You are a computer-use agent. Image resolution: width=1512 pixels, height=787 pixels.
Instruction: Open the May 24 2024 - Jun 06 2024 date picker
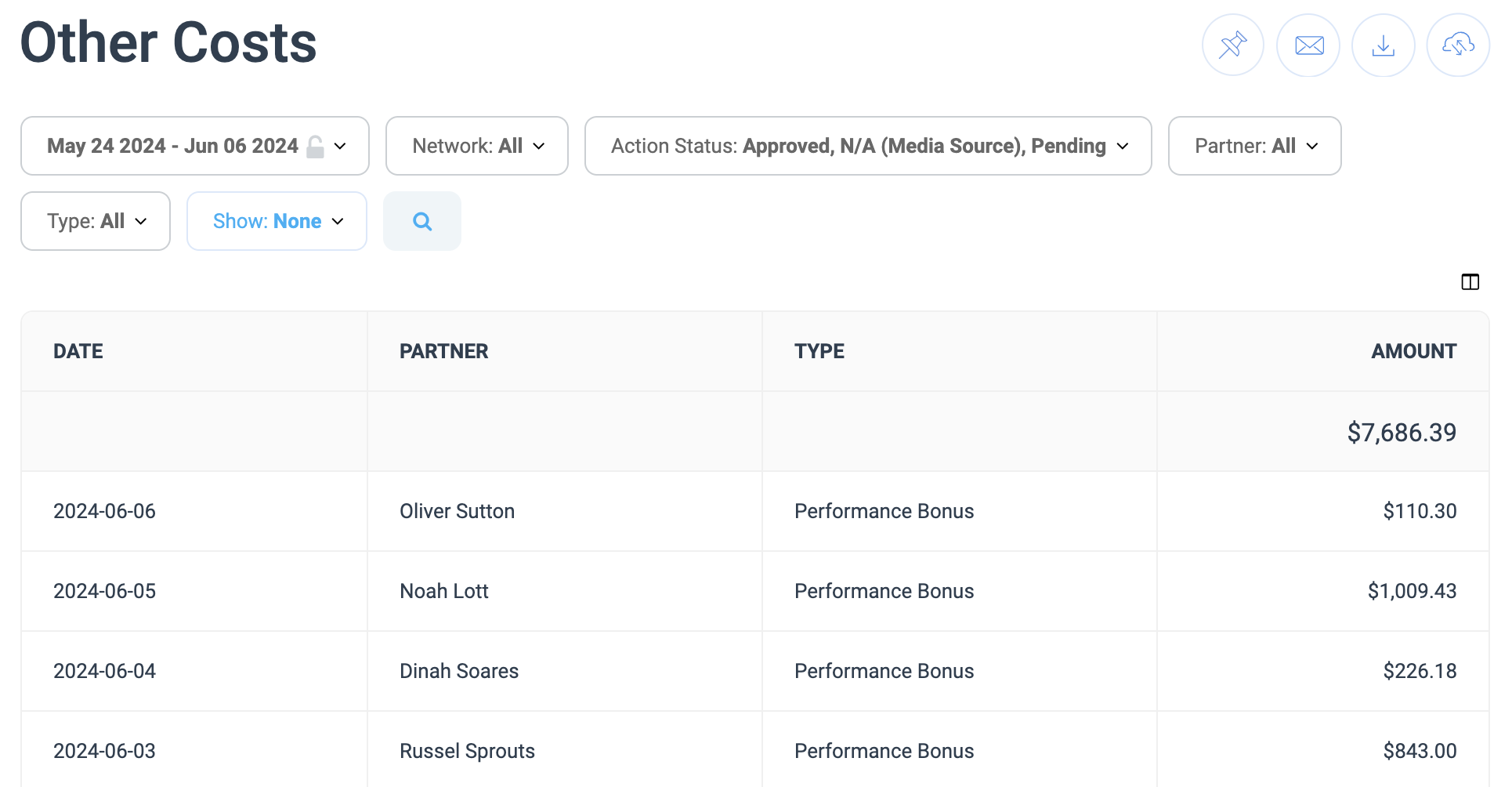pos(195,146)
